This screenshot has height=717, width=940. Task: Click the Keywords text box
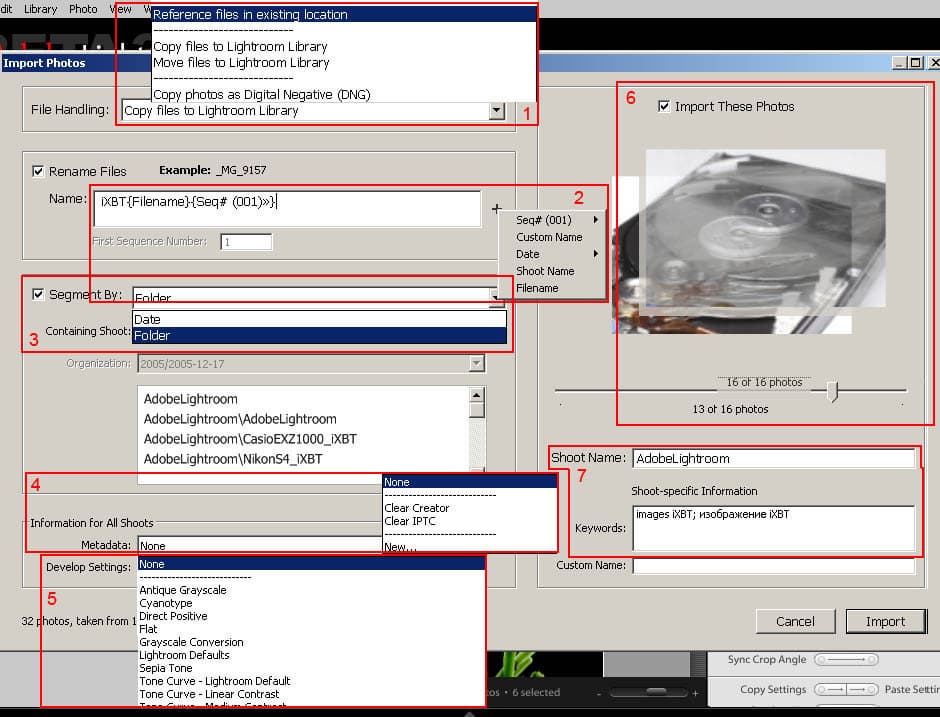point(774,528)
